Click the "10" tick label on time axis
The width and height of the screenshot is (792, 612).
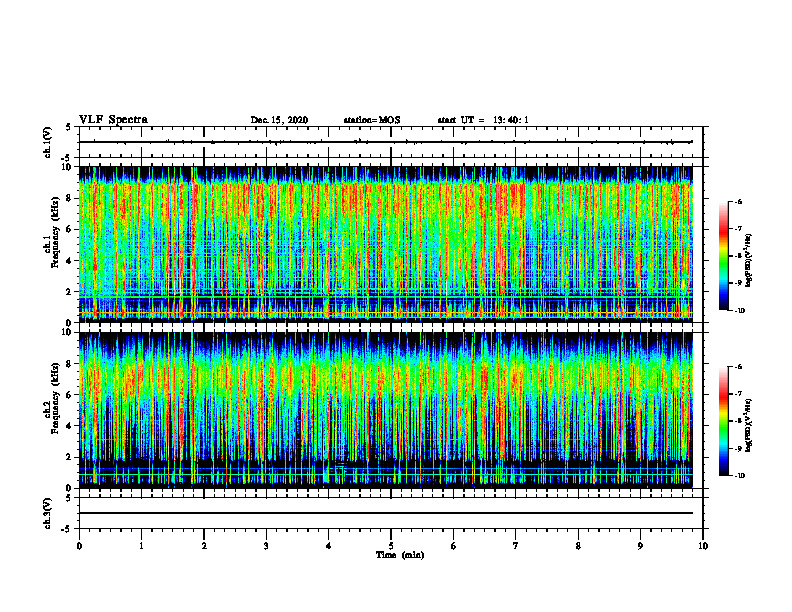[x=703, y=546]
